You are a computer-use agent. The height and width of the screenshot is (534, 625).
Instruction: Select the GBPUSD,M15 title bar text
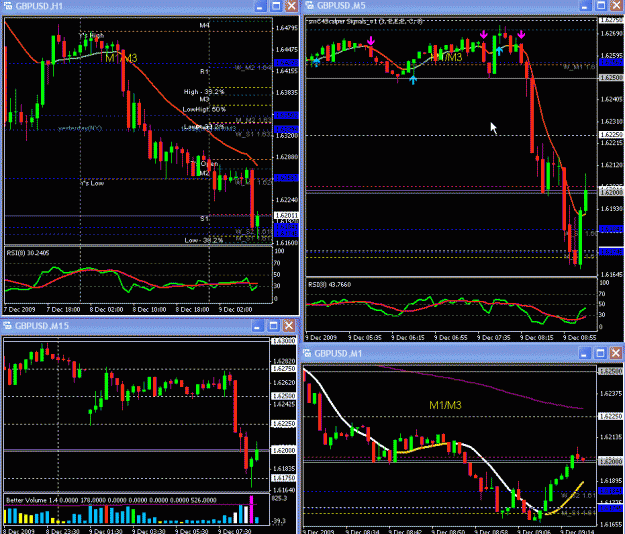coord(42,326)
